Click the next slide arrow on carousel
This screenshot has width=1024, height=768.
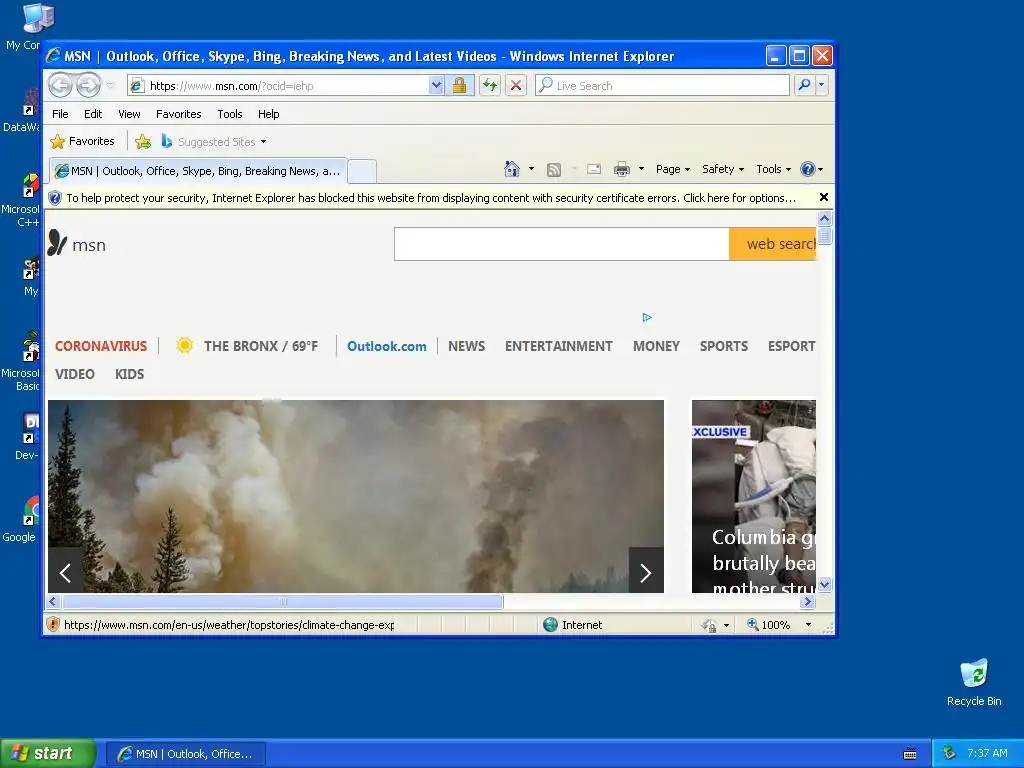[x=646, y=573]
